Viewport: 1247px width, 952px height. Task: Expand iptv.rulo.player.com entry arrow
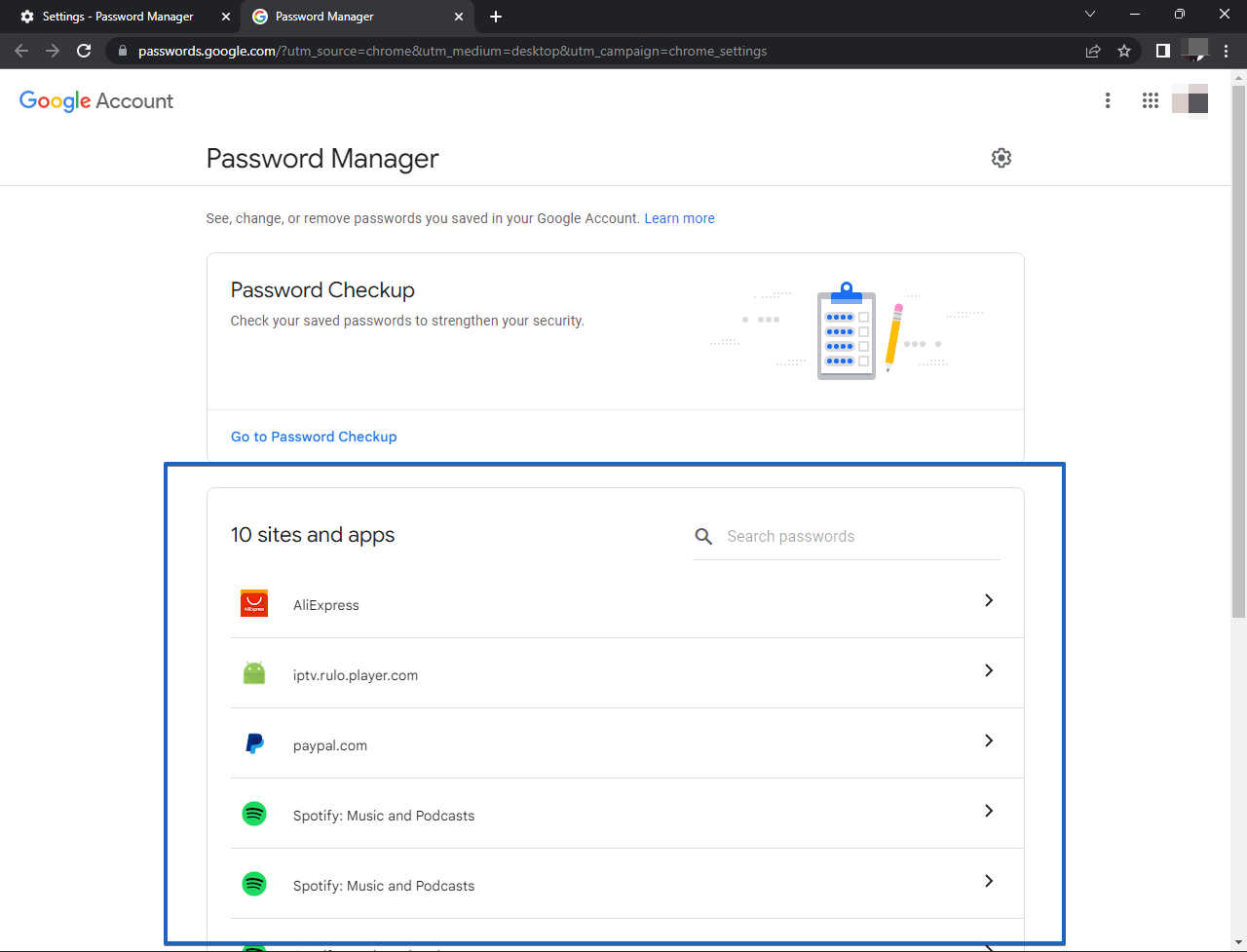pyautogui.click(x=988, y=670)
